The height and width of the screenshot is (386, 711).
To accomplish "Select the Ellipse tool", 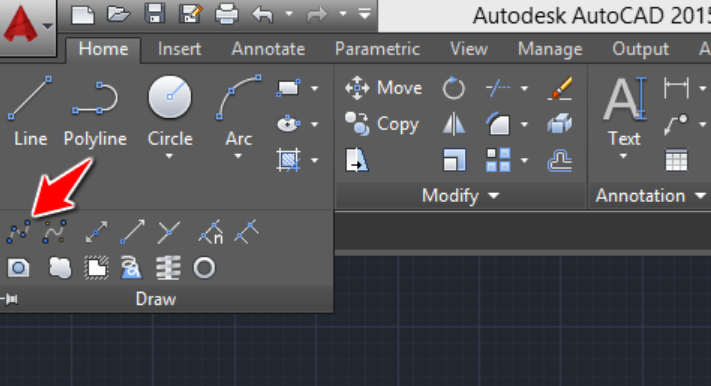I will 288,124.
